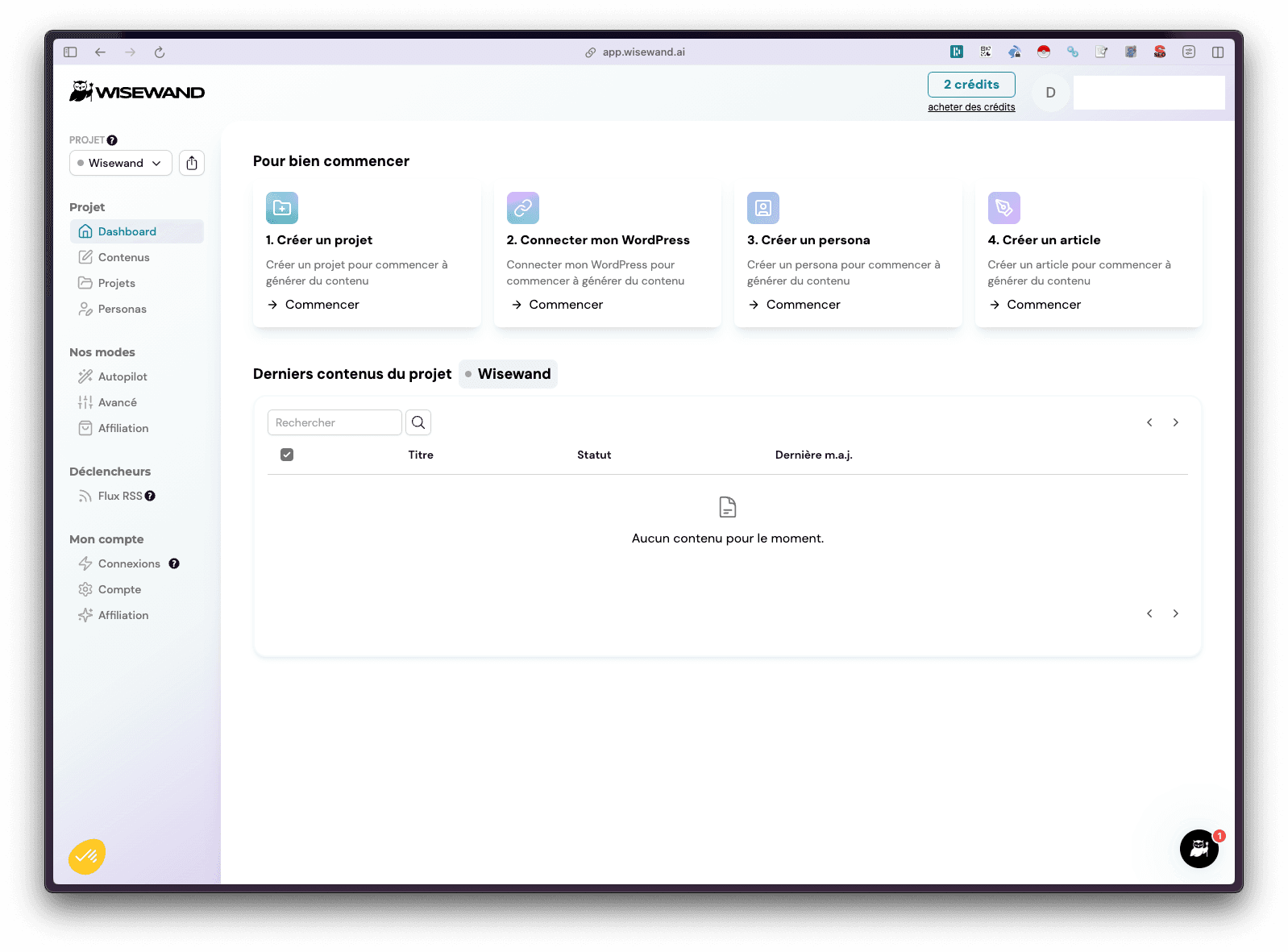This screenshot has height=952, width=1288.
Task: Go to previous page, bottom pagination
Action: (x=1149, y=613)
